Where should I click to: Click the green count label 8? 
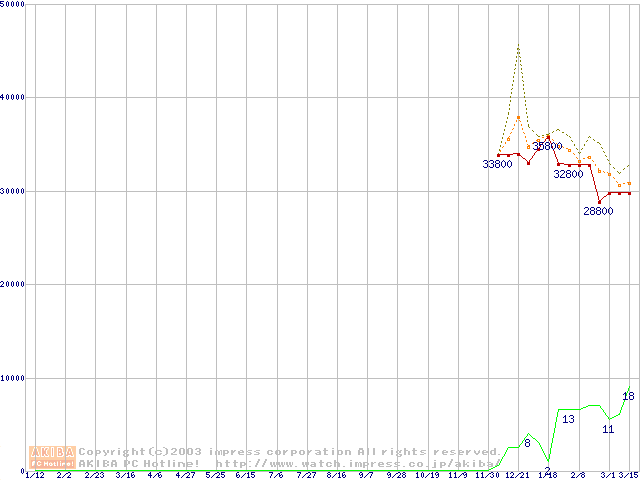click(x=527, y=442)
